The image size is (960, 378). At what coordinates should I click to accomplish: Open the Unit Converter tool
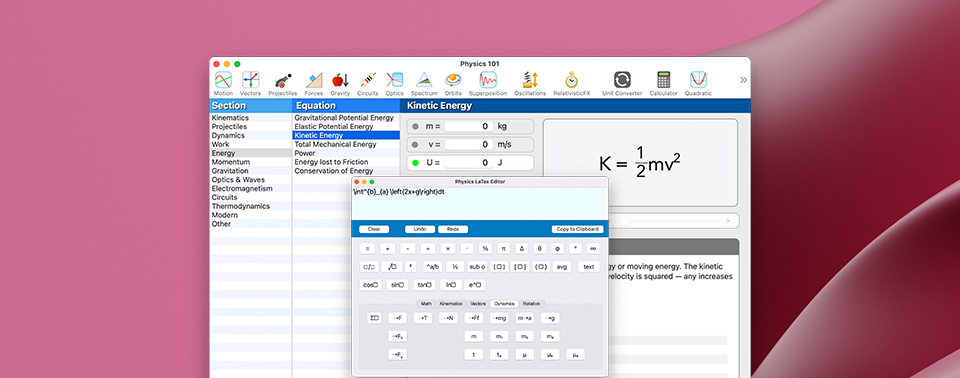point(622,84)
